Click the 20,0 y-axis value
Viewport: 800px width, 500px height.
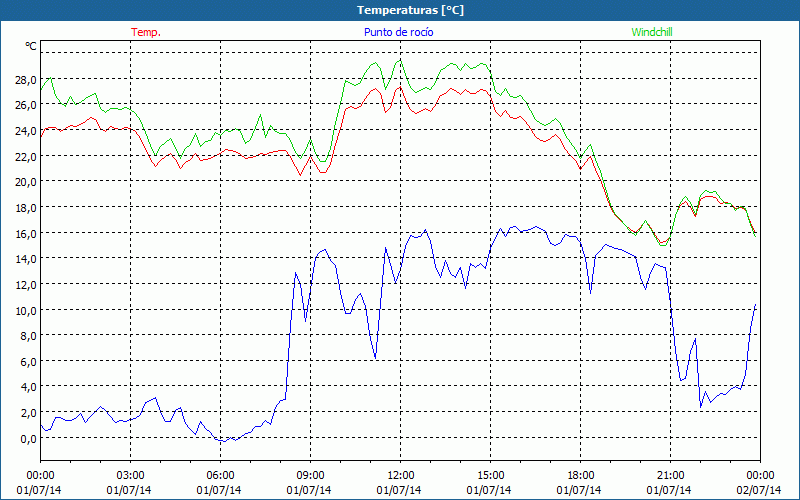point(27,182)
